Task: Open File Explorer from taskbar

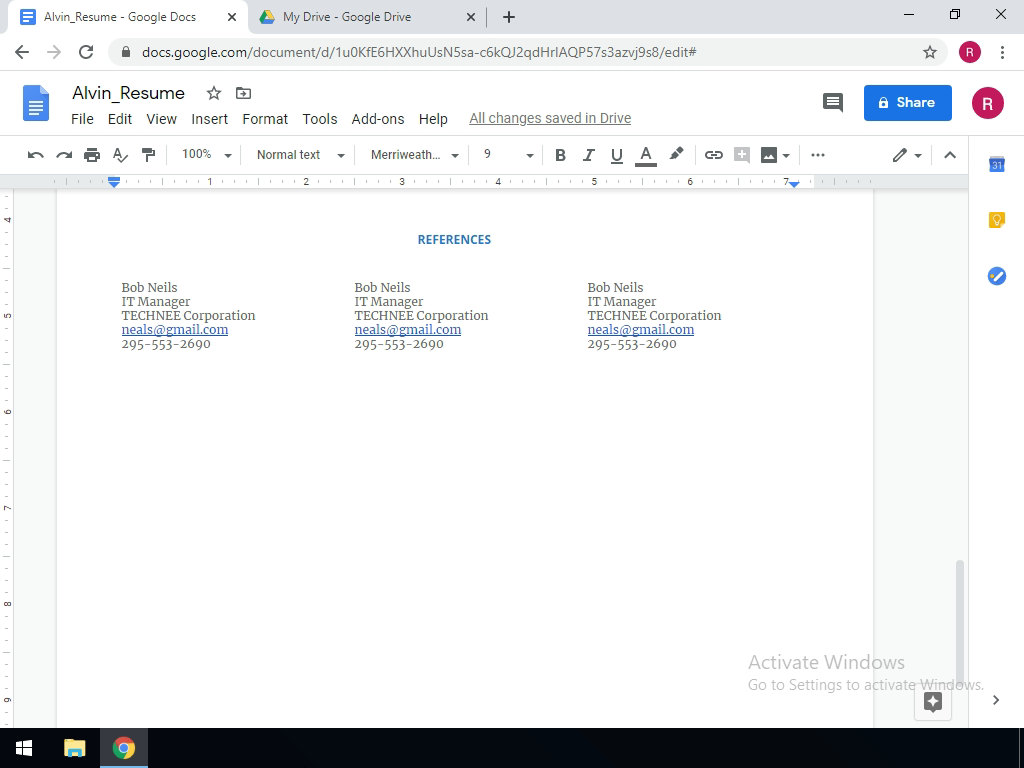Action: 74,748
